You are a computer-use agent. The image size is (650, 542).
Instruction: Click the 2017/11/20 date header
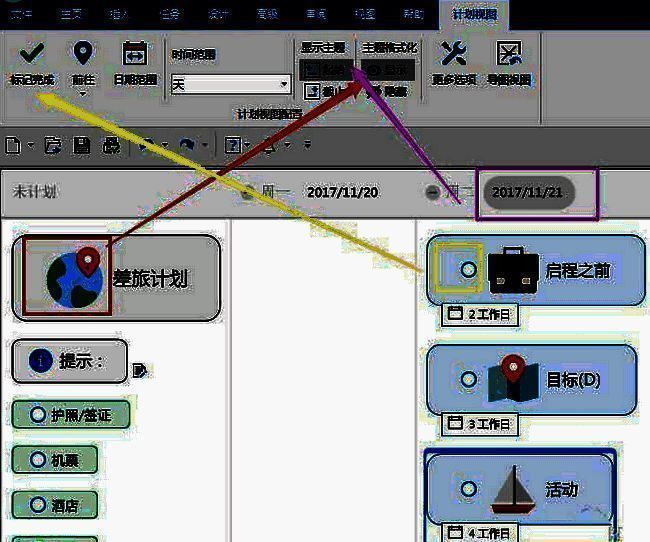pos(342,192)
